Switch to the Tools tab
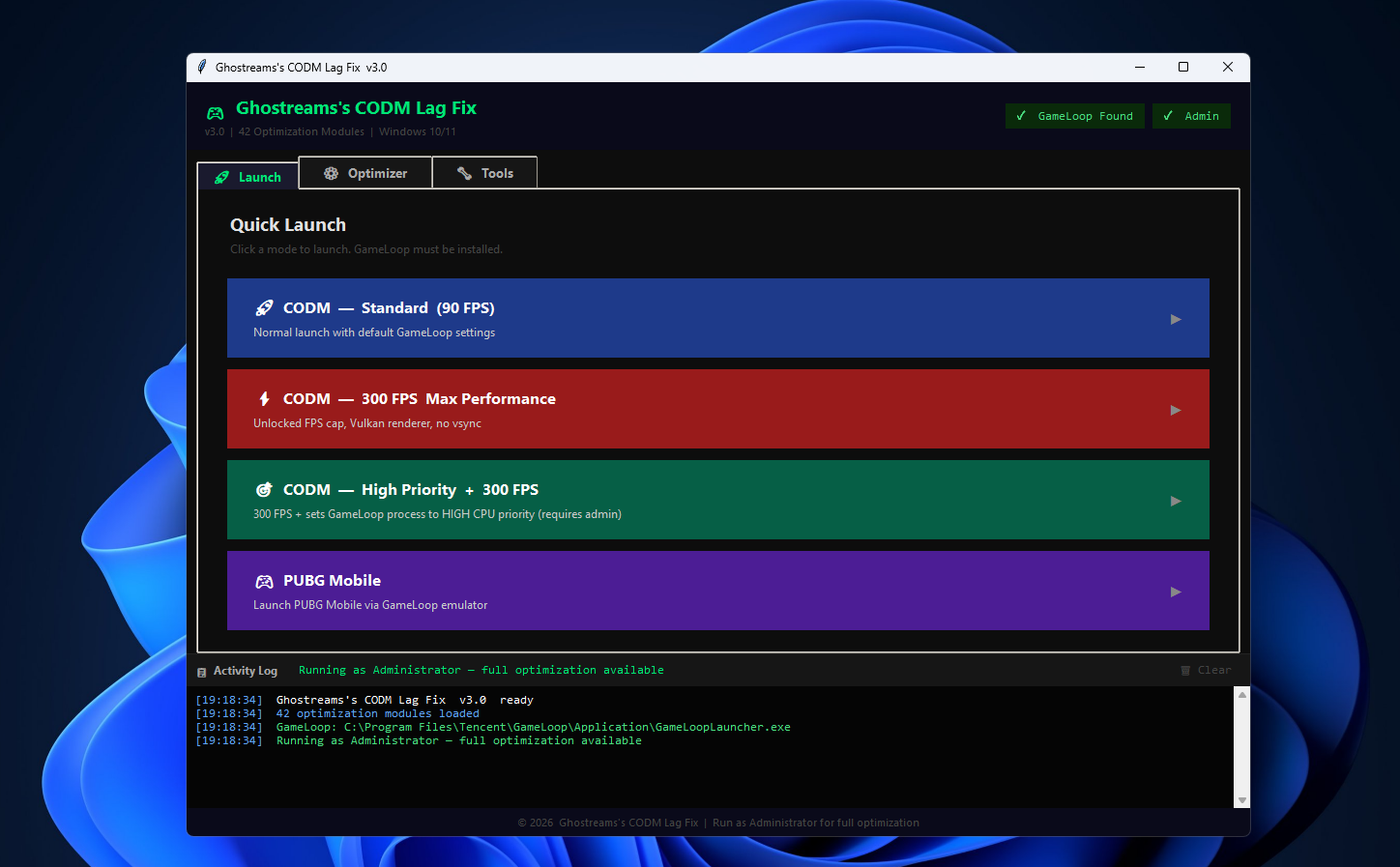Viewport: 1400px width, 867px height. [x=484, y=173]
